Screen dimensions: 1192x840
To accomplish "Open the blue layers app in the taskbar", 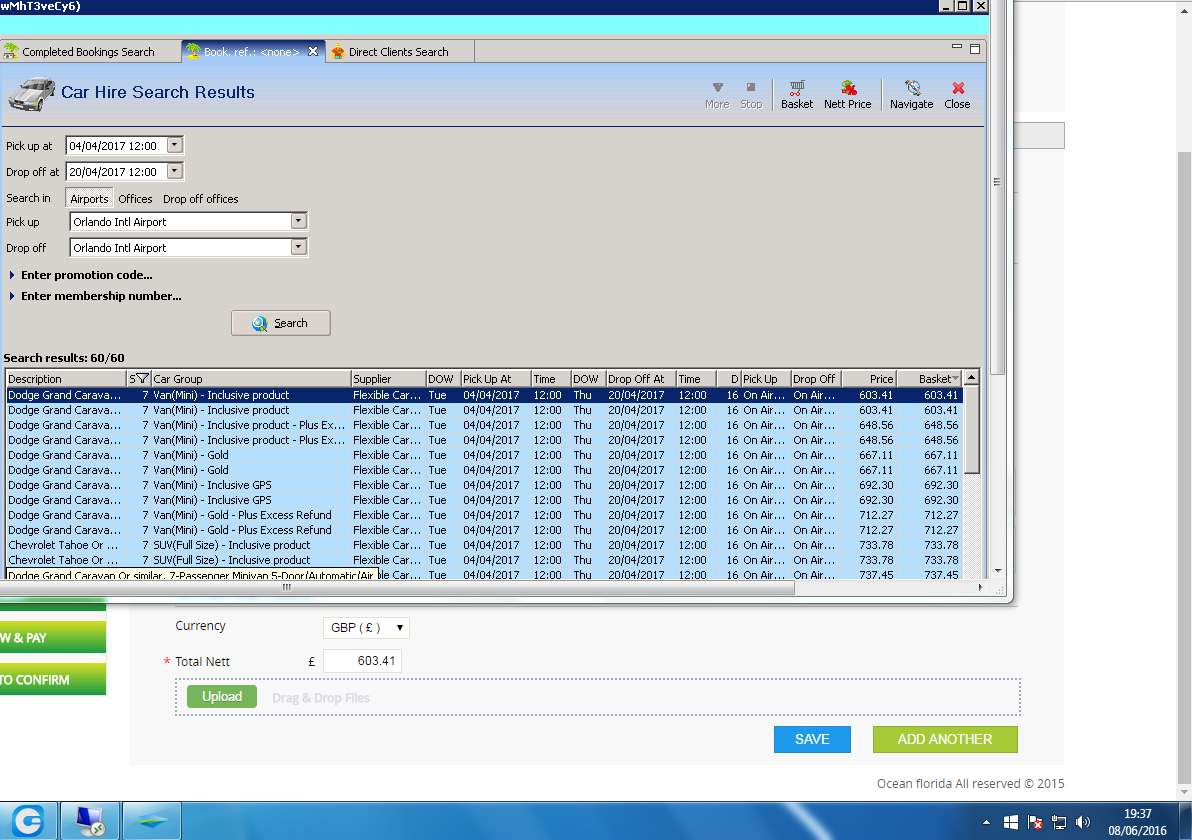I will 151,821.
